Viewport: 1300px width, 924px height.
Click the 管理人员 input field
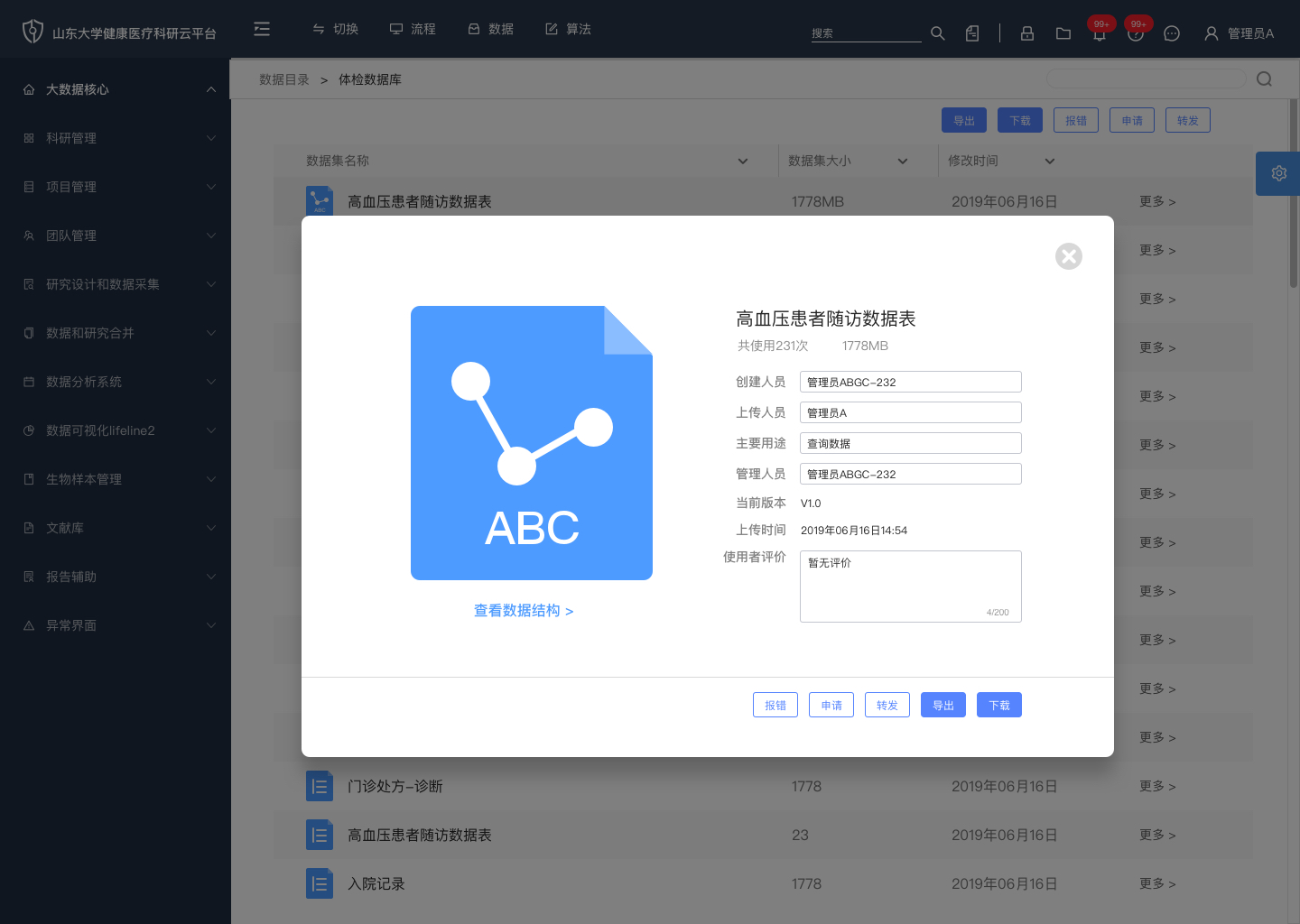(x=911, y=474)
